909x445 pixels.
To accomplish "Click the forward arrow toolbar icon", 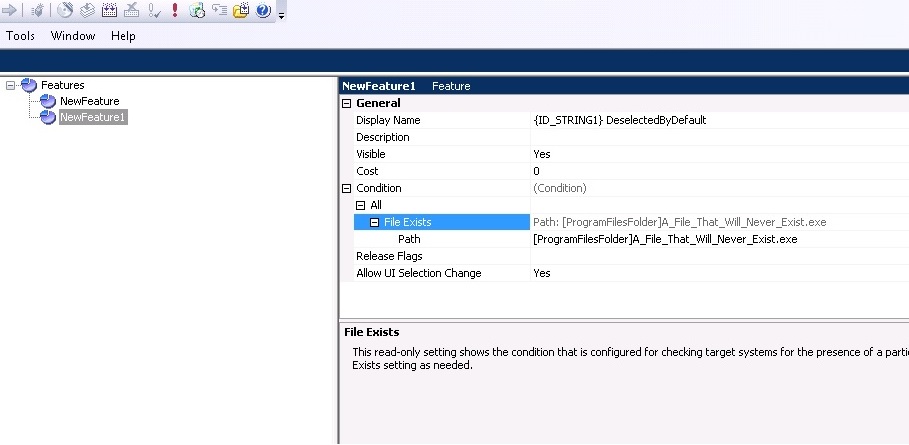I will tap(9, 10).
